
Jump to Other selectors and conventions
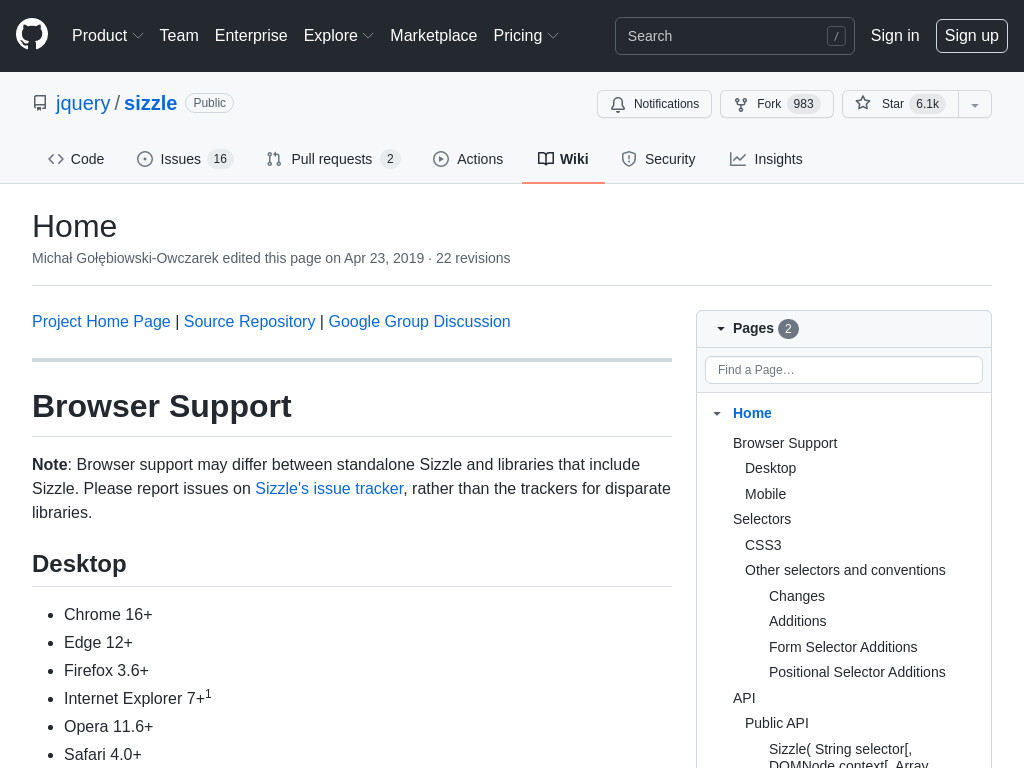pos(845,570)
